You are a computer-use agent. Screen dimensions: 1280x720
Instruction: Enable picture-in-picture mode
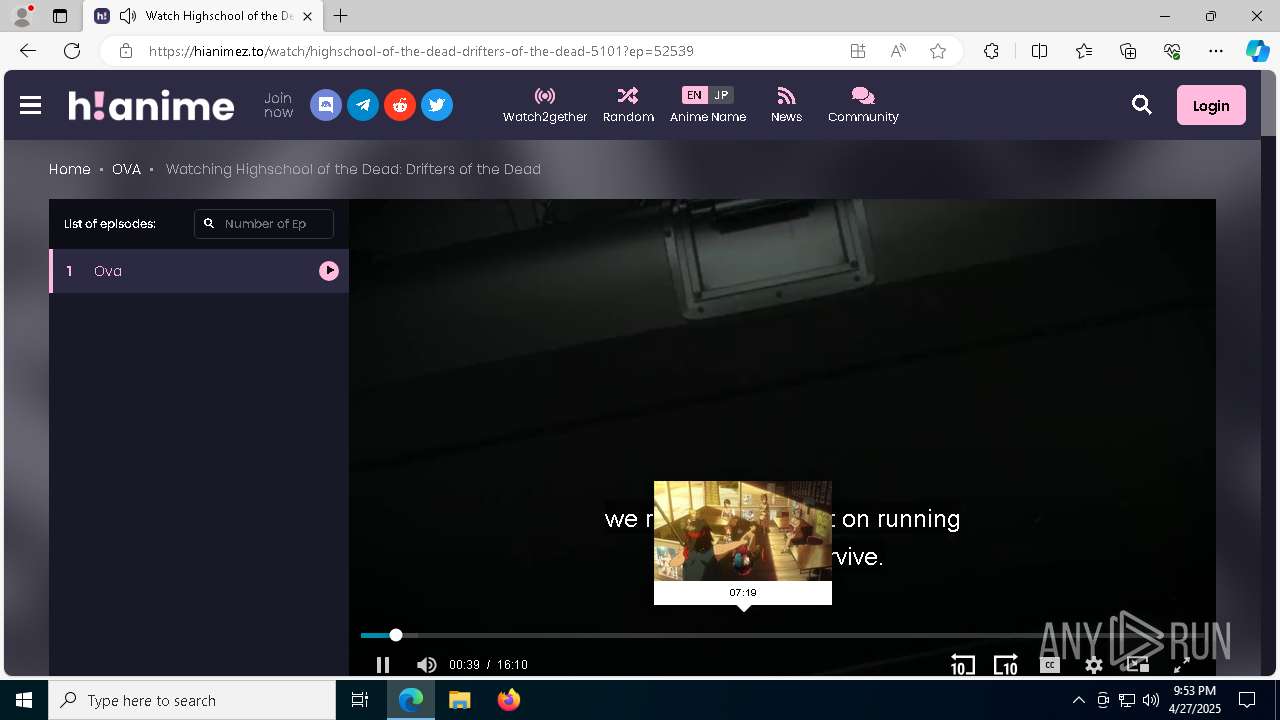click(x=1138, y=665)
